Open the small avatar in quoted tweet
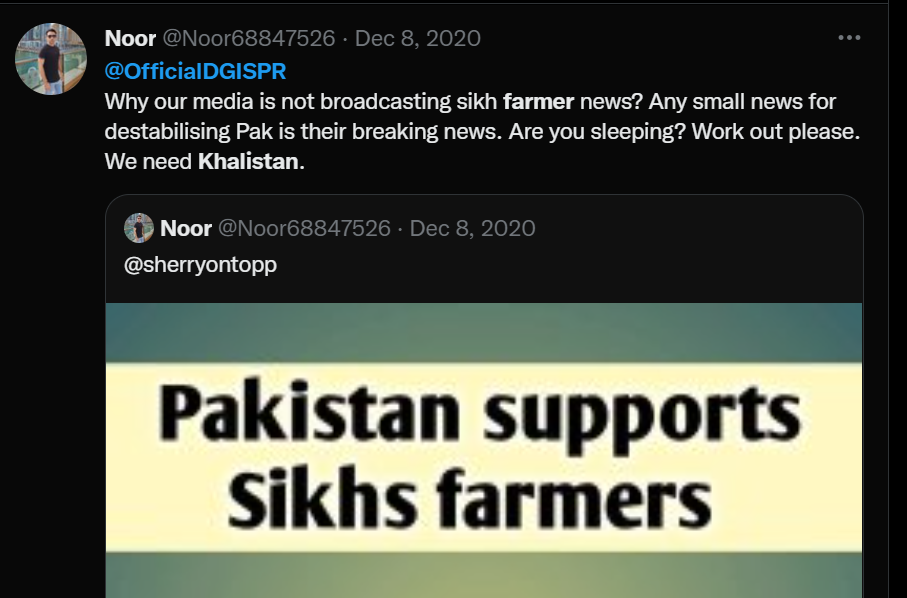 click(139, 228)
